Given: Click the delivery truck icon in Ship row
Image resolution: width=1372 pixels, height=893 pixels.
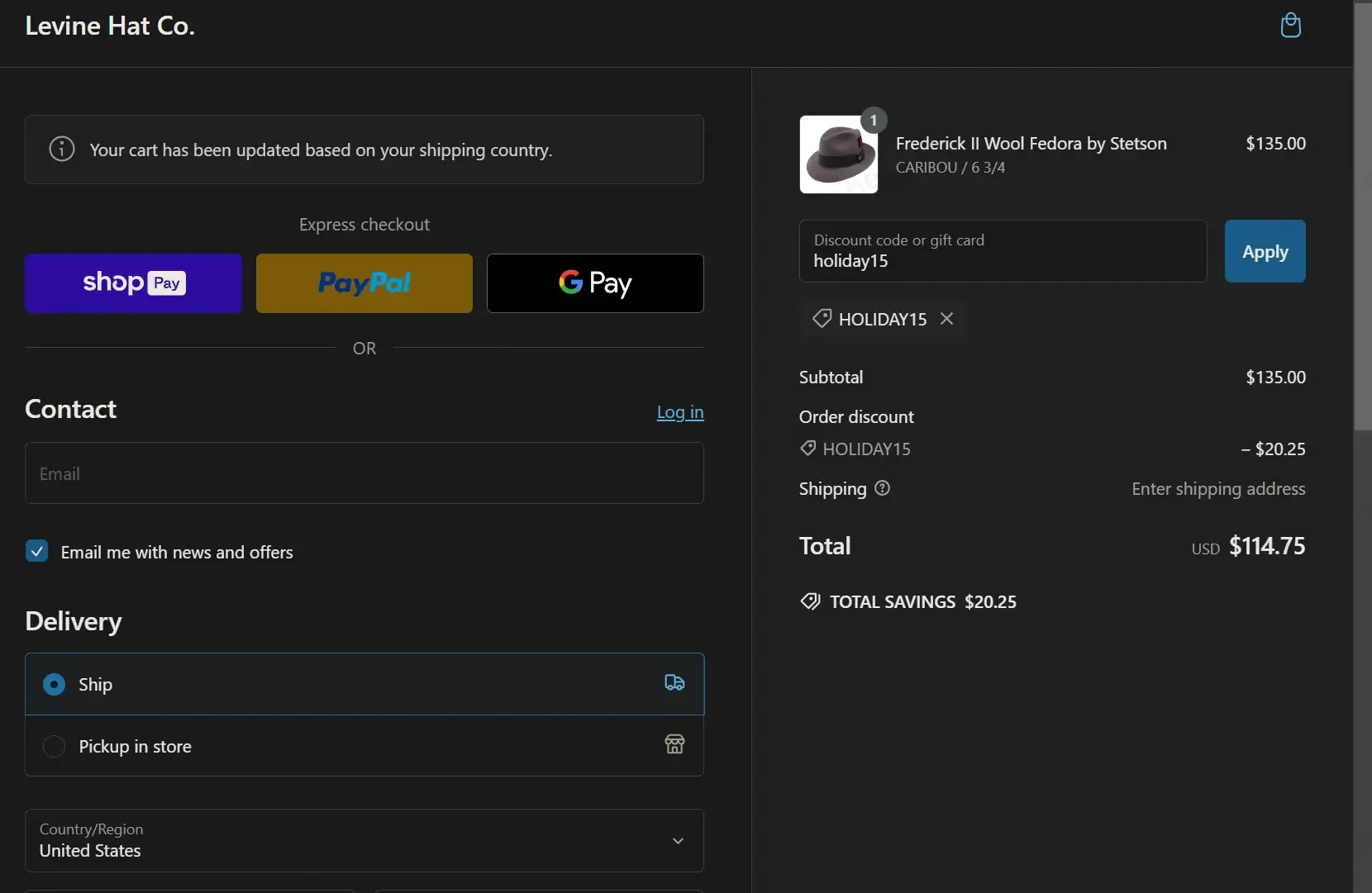Looking at the screenshot, I should pyautogui.click(x=674, y=683).
